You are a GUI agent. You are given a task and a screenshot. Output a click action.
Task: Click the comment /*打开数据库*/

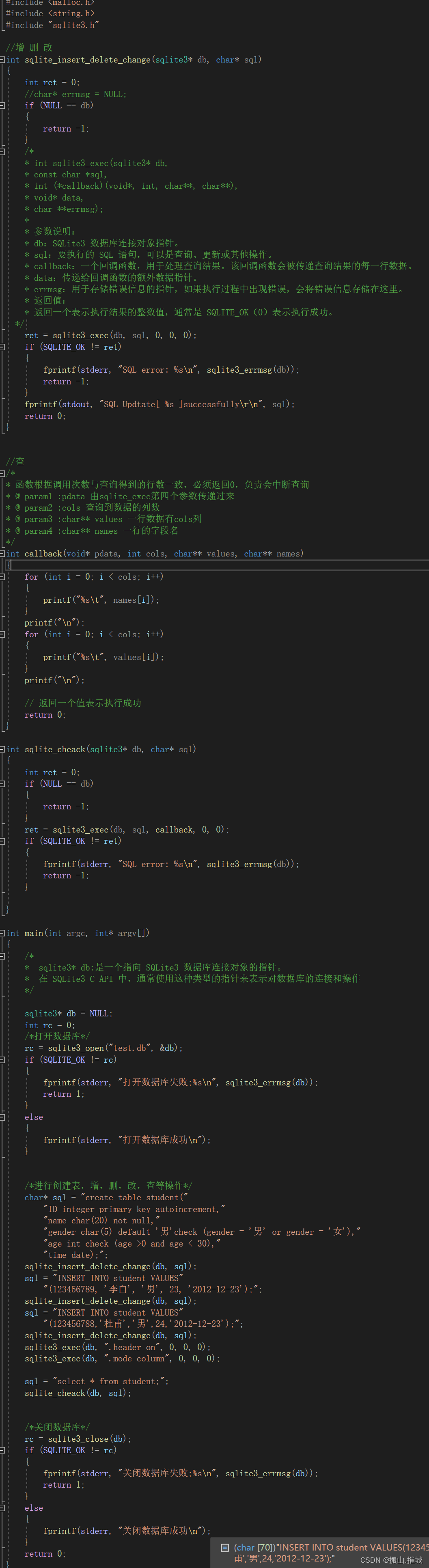57,1037
